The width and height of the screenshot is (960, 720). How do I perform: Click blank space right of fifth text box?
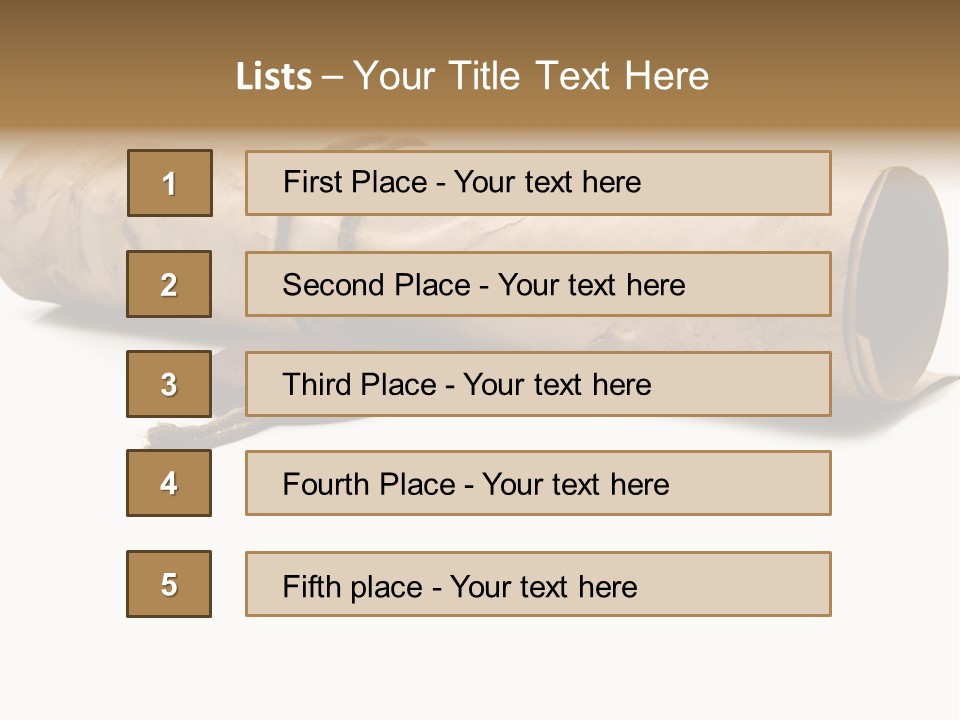point(895,584)
